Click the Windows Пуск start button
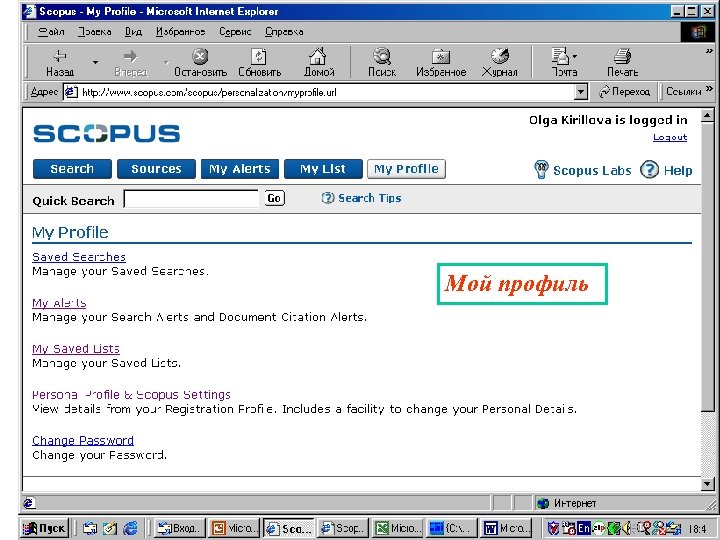Viewport: 720px width, 540px height. click(x=45, y=528)
